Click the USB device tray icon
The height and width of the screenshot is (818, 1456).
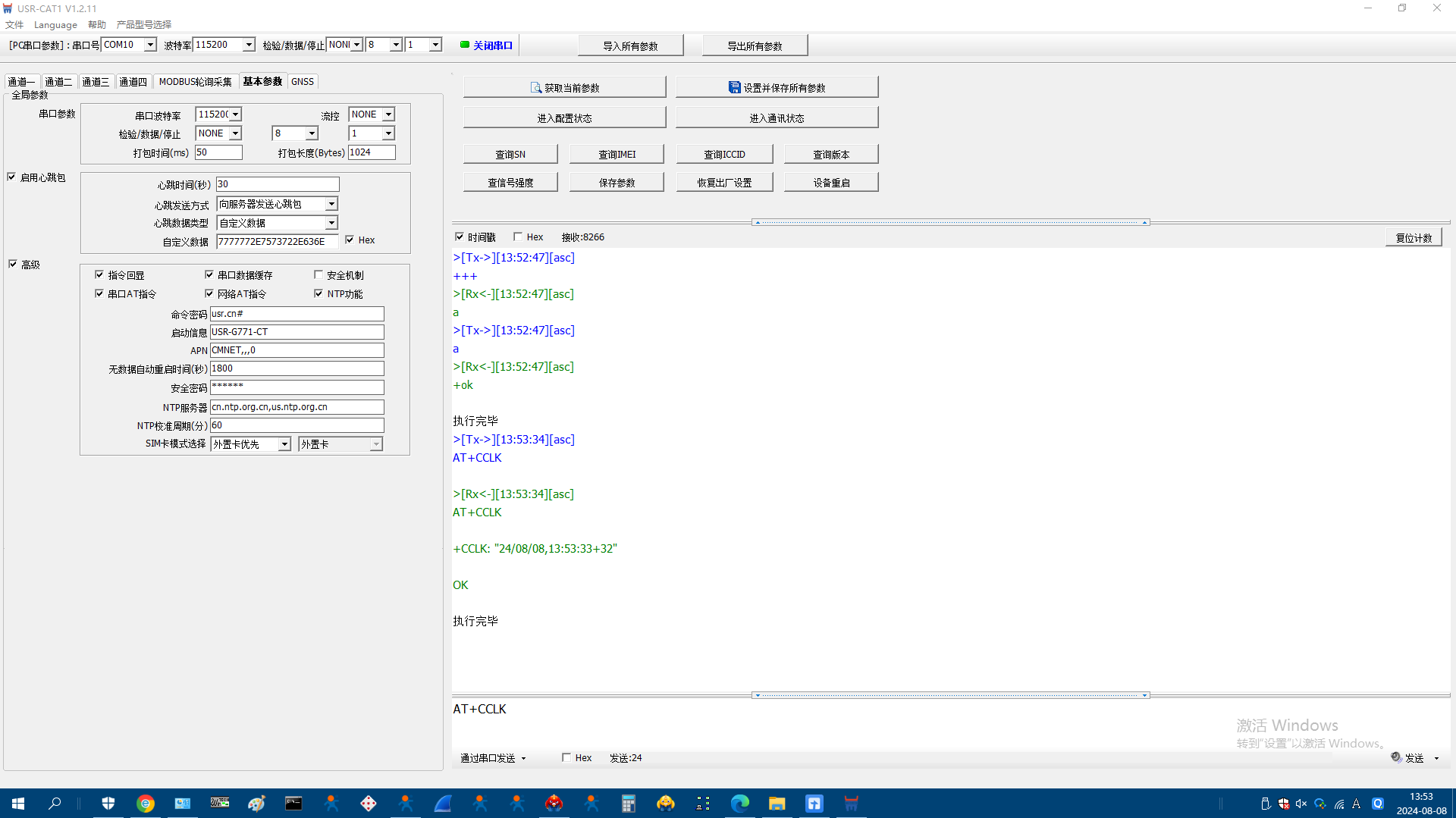[1265, 804]
